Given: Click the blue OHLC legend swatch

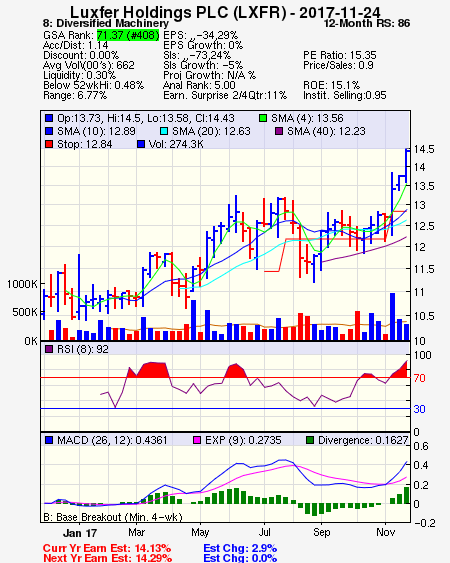Looking at the screenshot, I should click(x=49, y=118).
